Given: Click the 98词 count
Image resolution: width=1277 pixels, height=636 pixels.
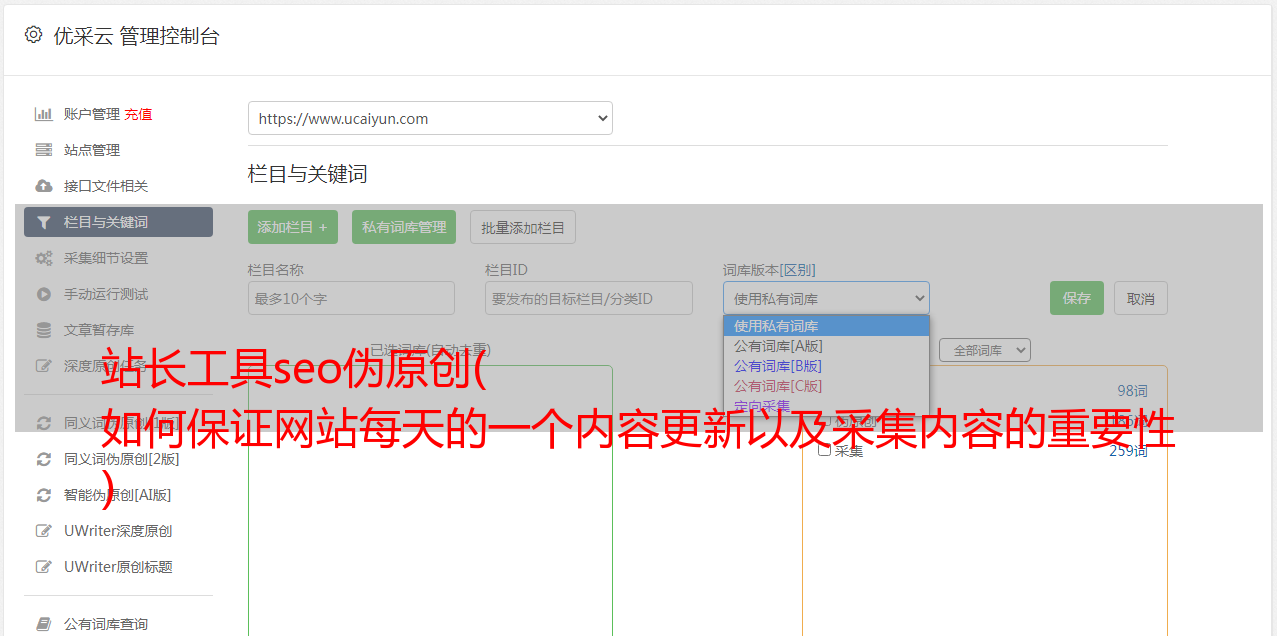Looking at the screenshot, I should pyautogui.click(x=1132, y=391).
